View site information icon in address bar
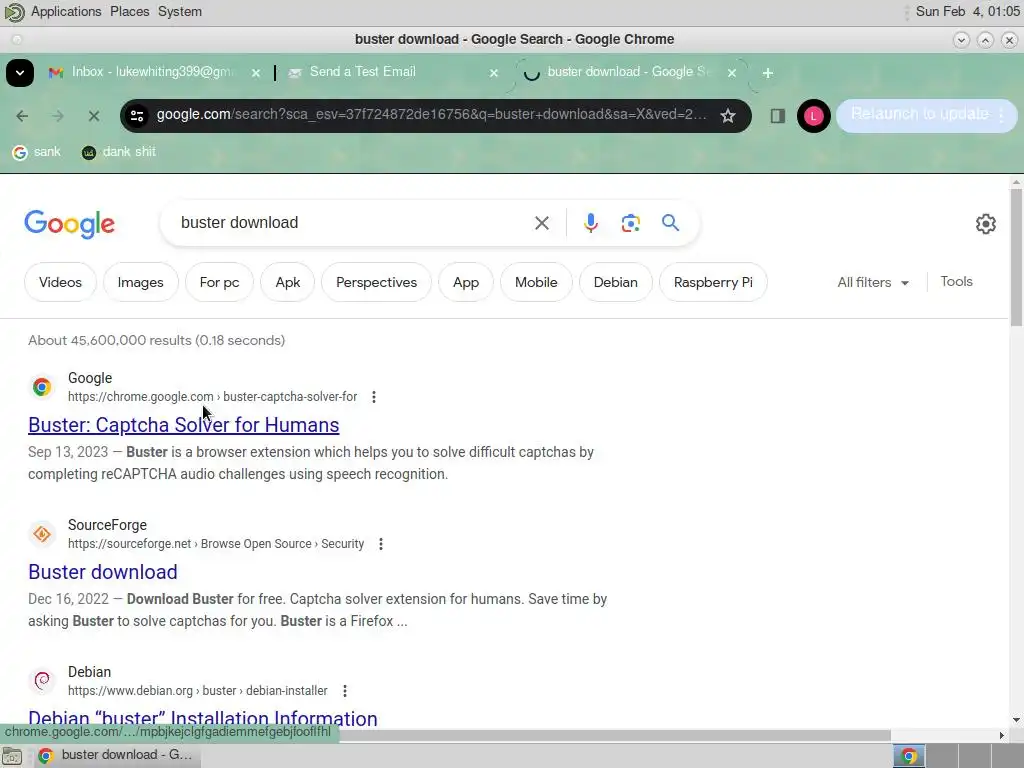Screen dimensions: 1024x768 136,116
